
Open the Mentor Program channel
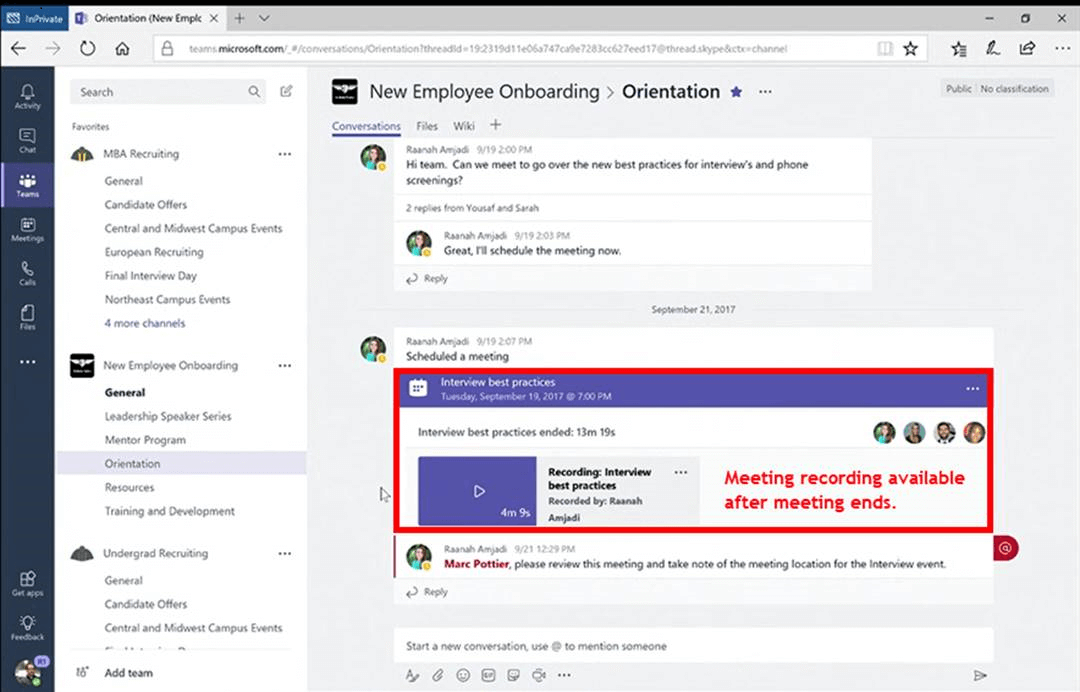145,440
